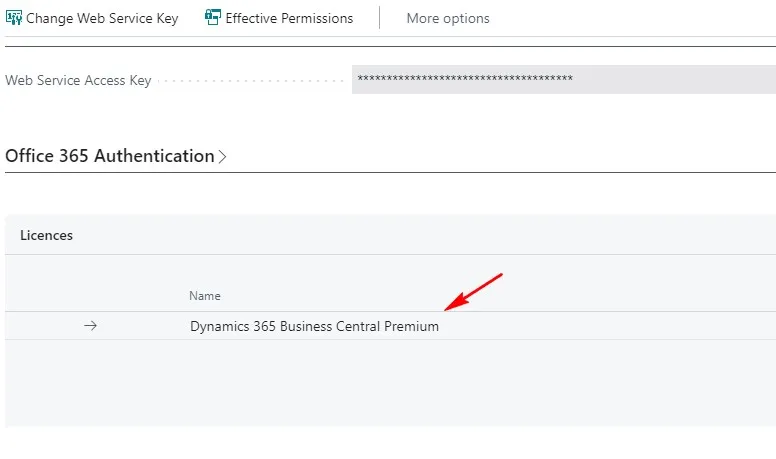Expand the Office 365 Authentication section
This screenshot has width=776, height=459.
click(x=116, y=156)
